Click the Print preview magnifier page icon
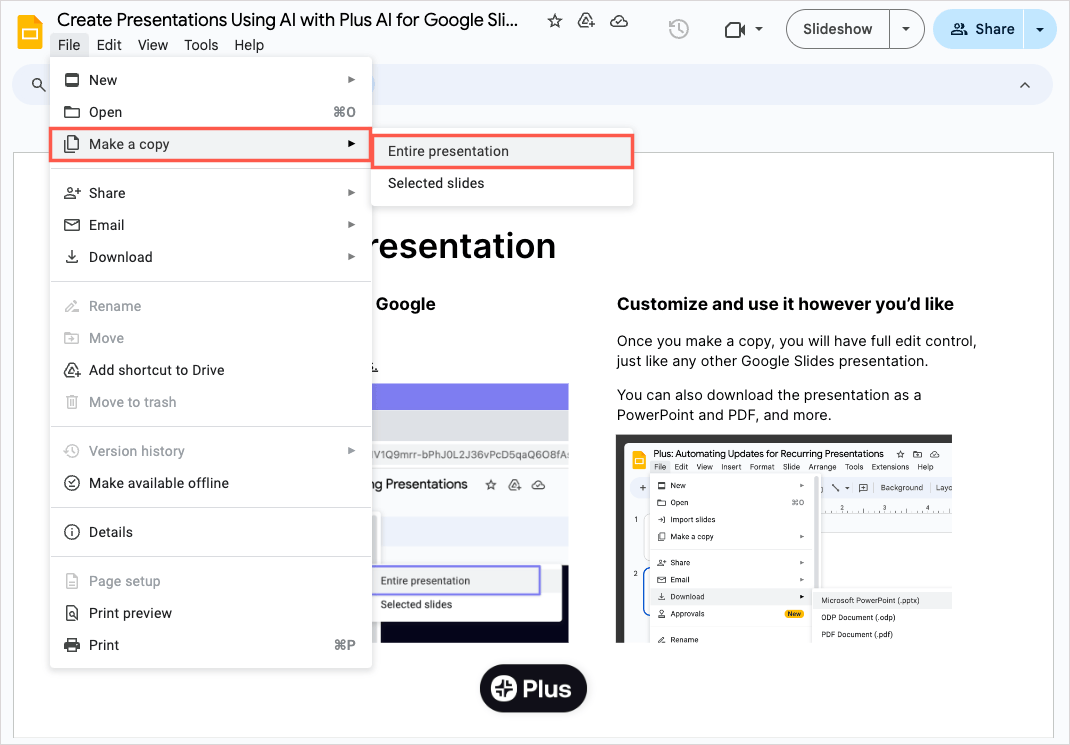 coord(72,614)
